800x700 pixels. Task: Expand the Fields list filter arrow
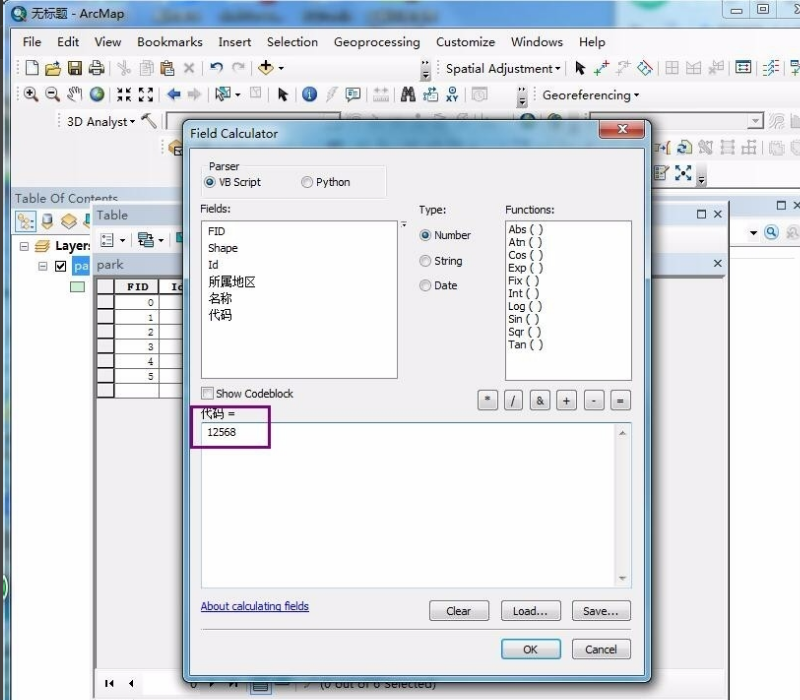coord(404,224)
